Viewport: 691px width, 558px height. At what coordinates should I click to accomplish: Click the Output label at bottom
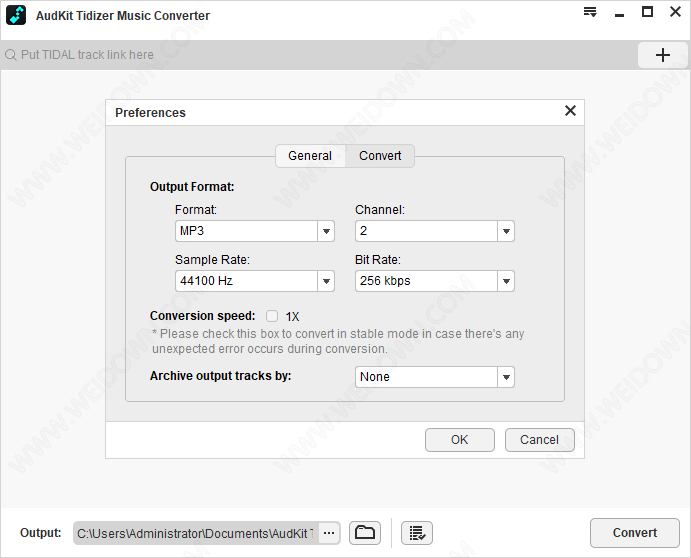pyautogui.click(x=41, y=533)
